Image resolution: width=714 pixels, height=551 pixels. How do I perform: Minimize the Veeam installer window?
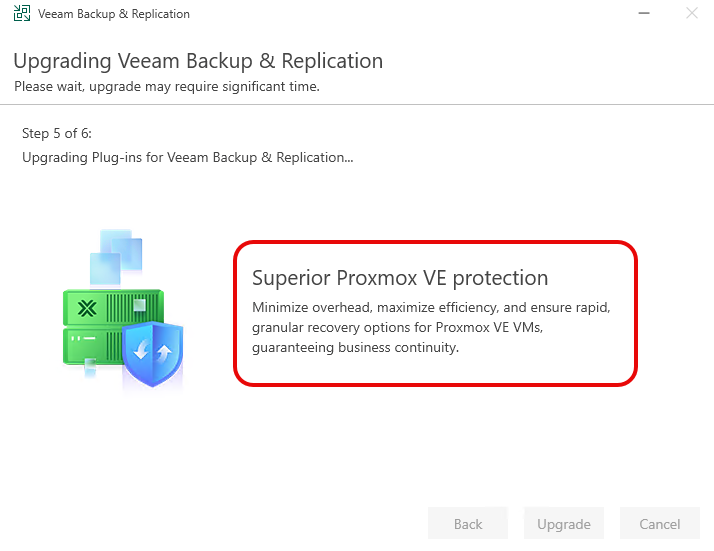pos(641,14)
